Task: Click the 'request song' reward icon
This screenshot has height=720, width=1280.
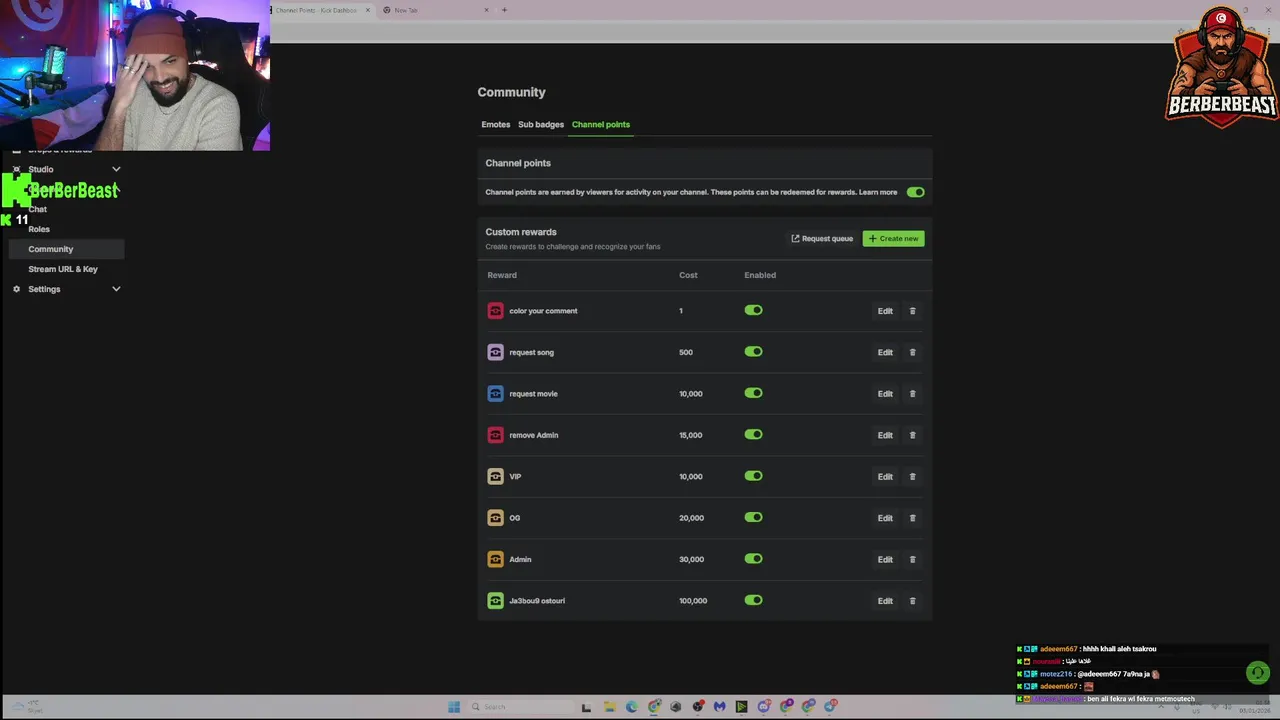Action: point(495,352)
